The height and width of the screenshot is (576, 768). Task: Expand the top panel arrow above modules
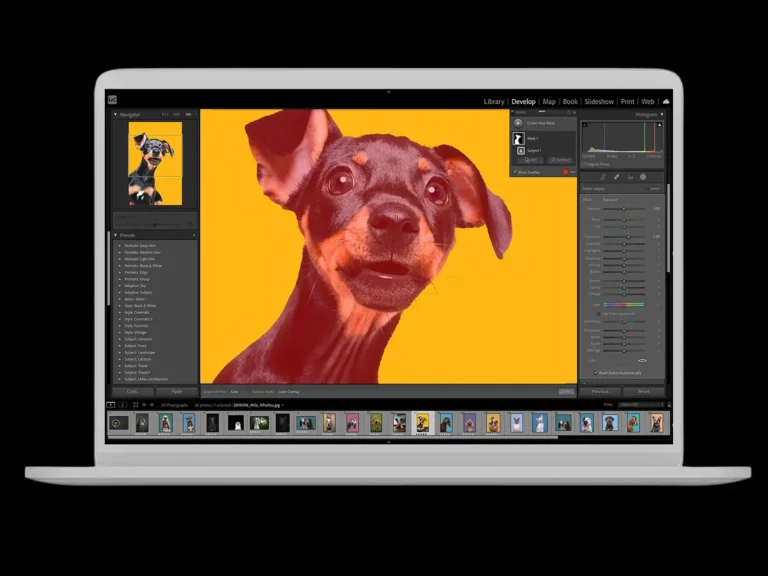pos(388,92)
